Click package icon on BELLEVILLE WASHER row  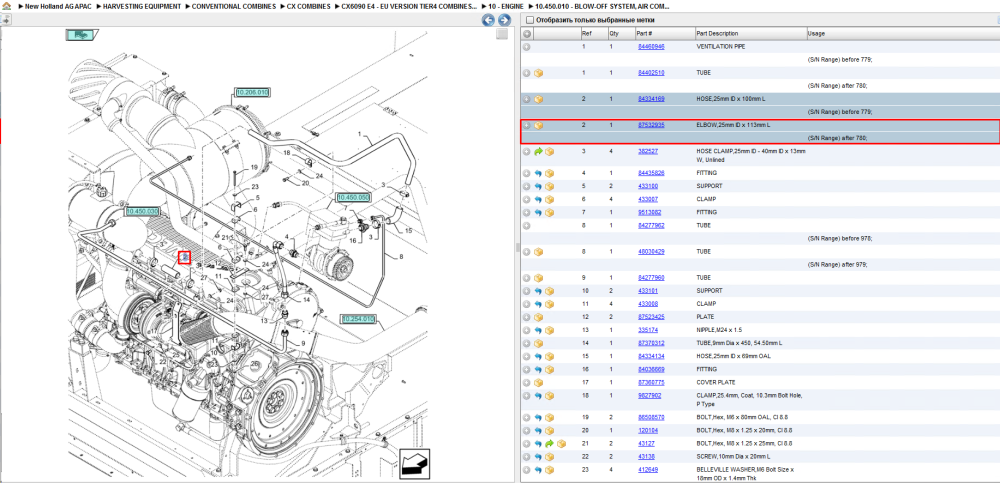pos(549,470)
